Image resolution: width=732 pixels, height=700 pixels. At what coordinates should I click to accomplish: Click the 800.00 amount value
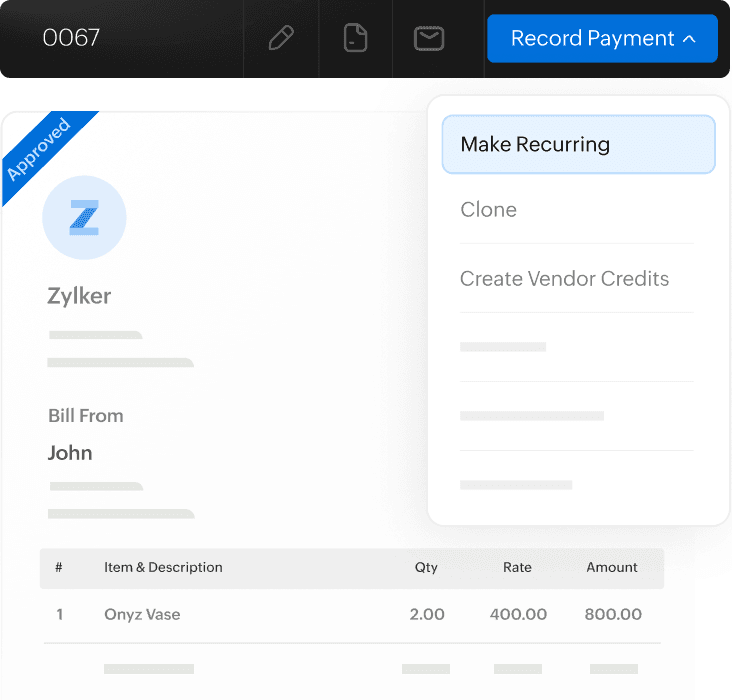(x=613, y=614)
